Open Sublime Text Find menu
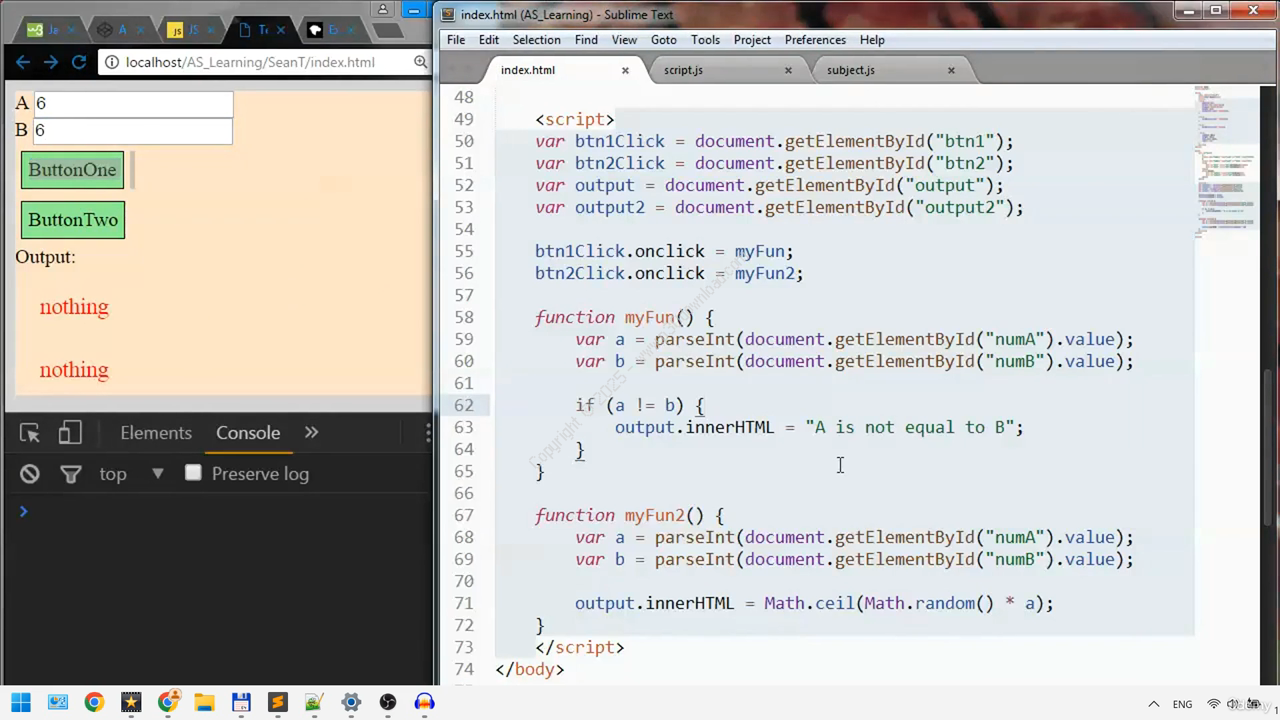Viewport: 1280px width, 720px height. pyautogui.click(x=586, y=40)
